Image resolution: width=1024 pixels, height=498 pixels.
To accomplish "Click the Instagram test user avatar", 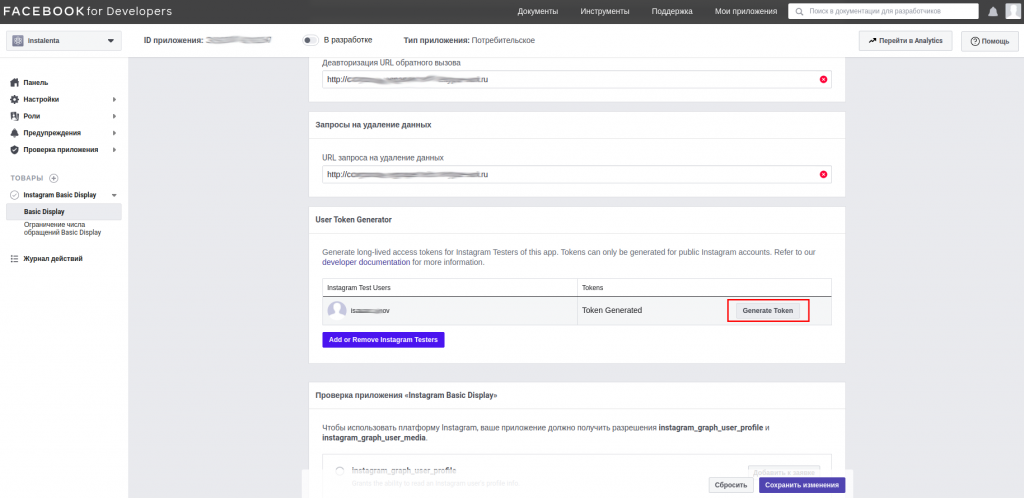I will click(336, 311).
